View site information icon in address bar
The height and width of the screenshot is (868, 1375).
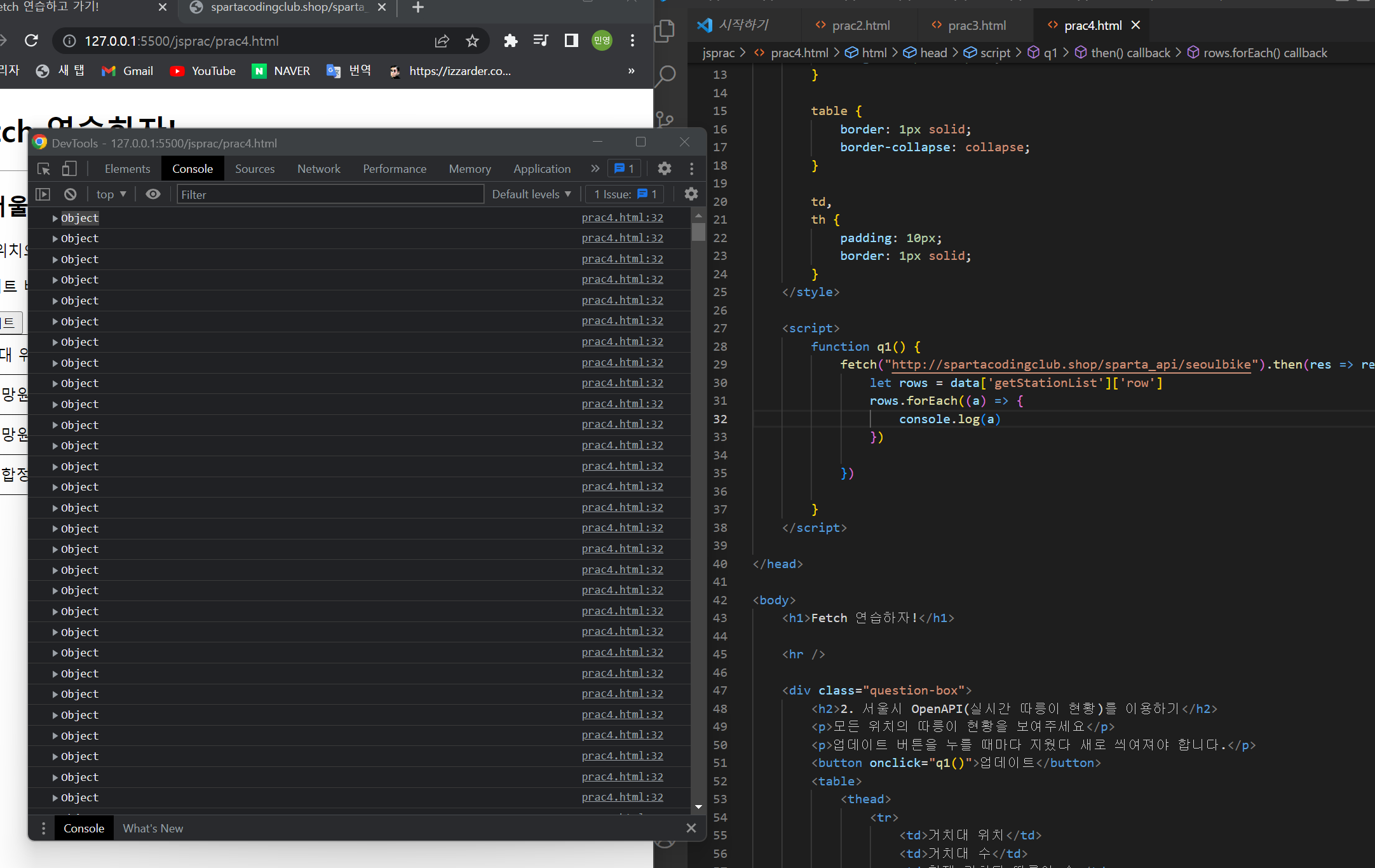click(69, 41)
